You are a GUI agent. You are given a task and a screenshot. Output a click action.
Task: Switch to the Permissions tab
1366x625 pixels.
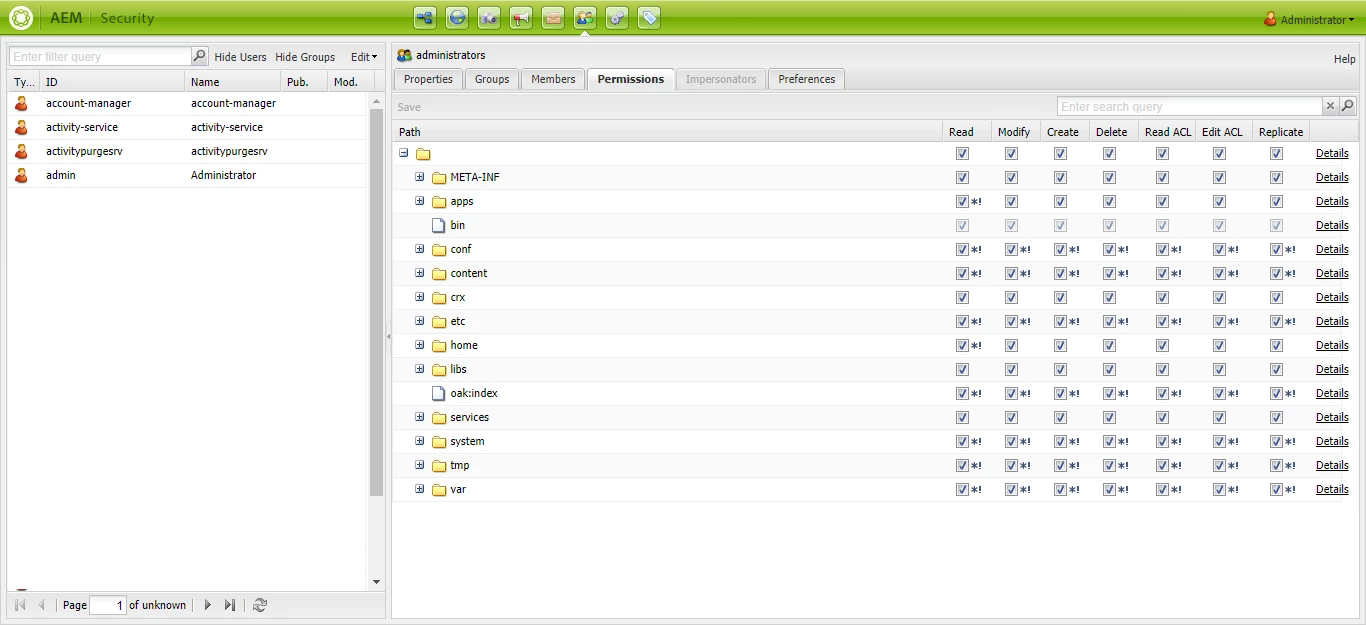[x=631, y=79]
